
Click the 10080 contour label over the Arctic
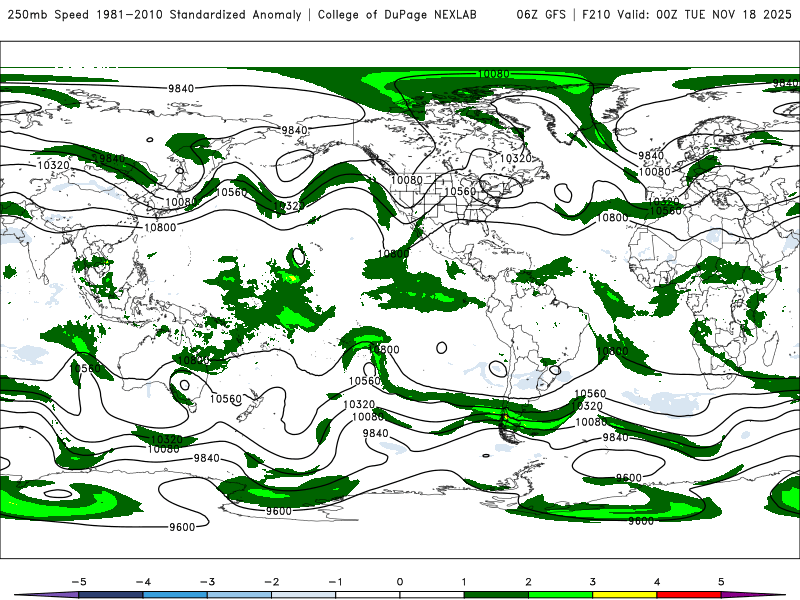[x=493, y=74]
